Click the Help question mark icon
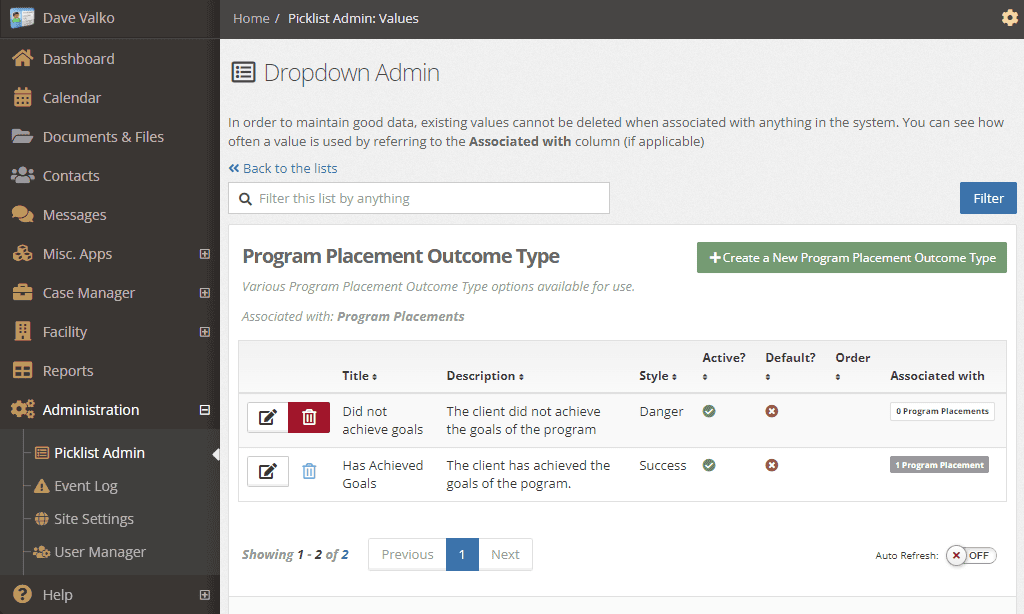 pos(22,594)
